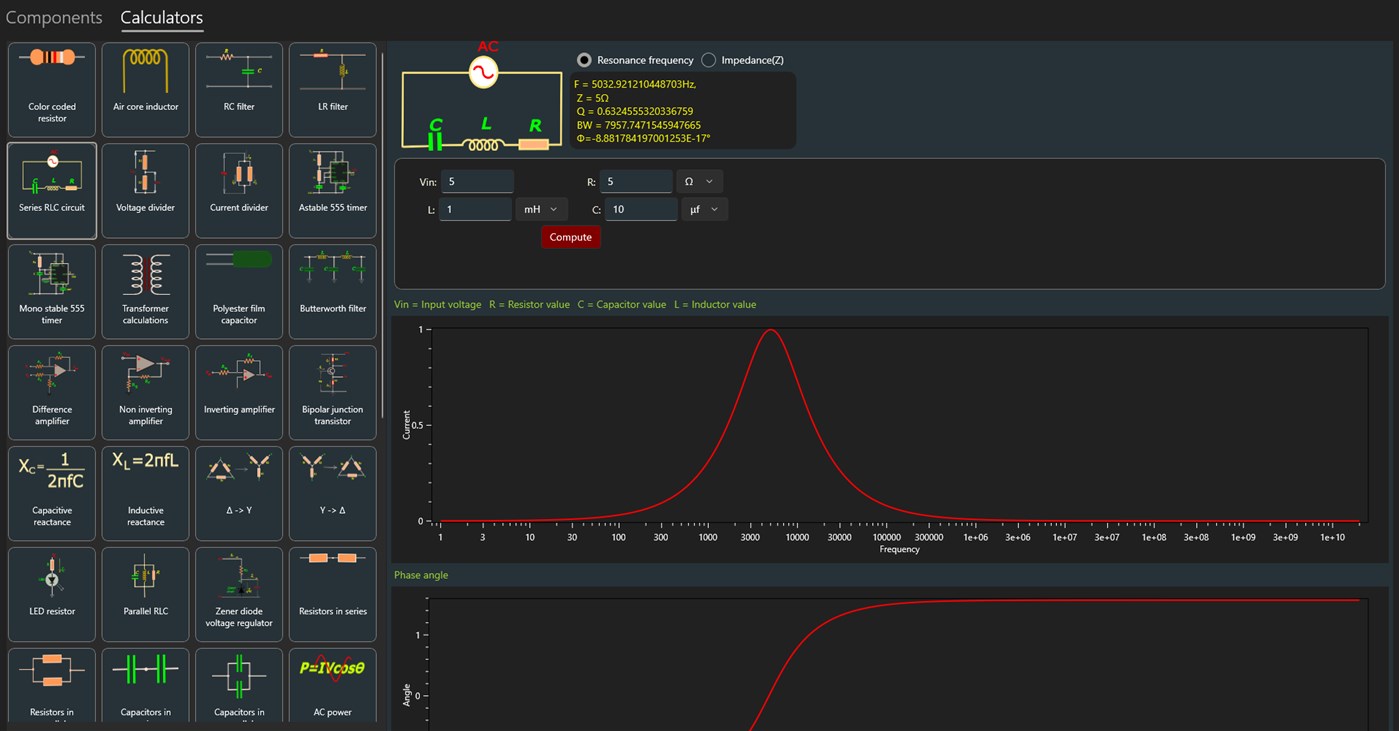Open the Voltage divider calculator
Image resolution: width=1399 pixels, height=731 pixels.
pyautogui.click(x=146, y=191)
